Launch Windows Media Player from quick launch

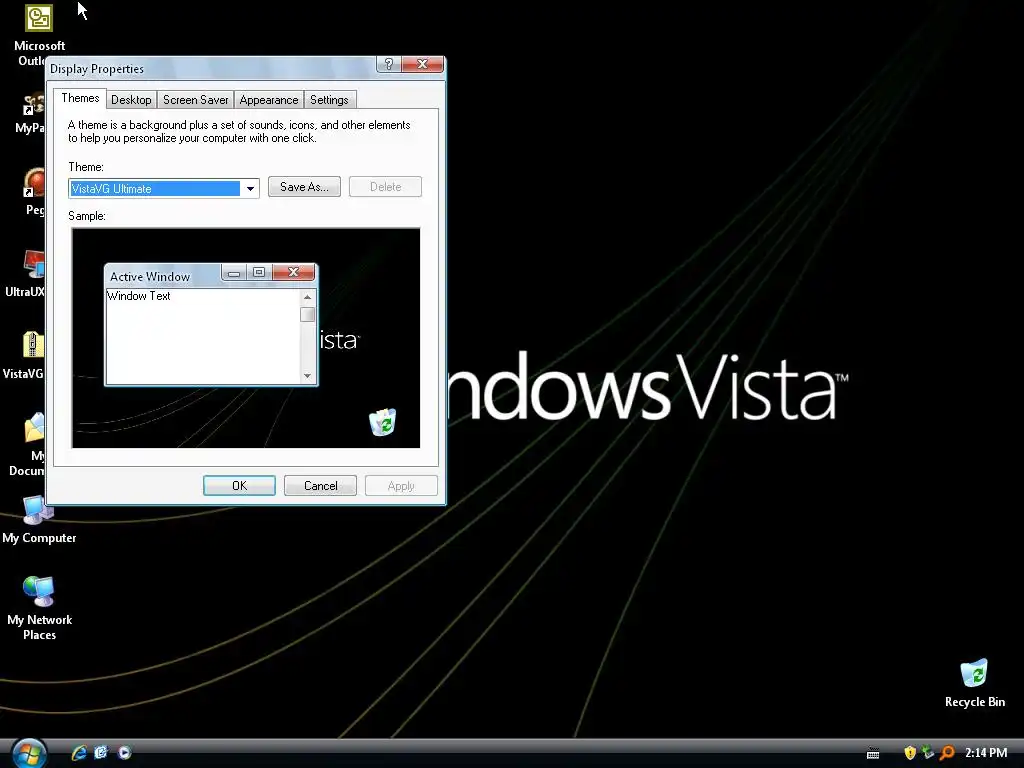(124, 752)
